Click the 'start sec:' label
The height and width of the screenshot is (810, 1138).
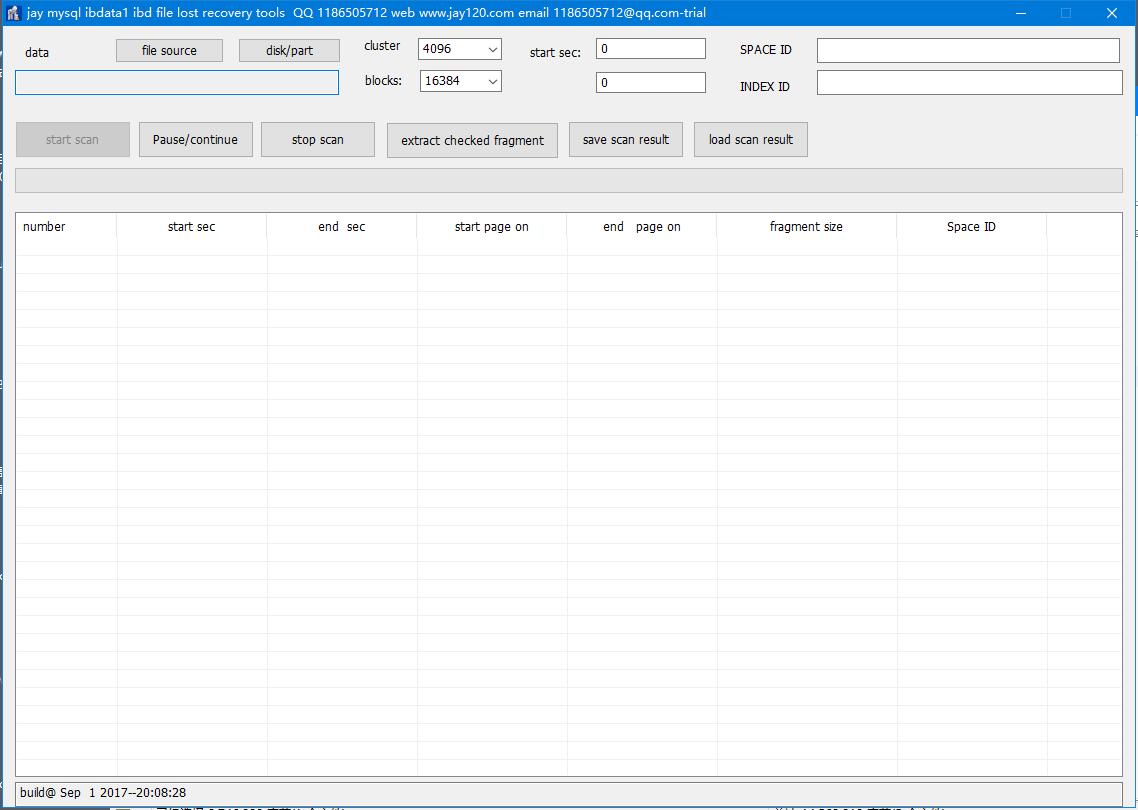(x=555, y=52)
